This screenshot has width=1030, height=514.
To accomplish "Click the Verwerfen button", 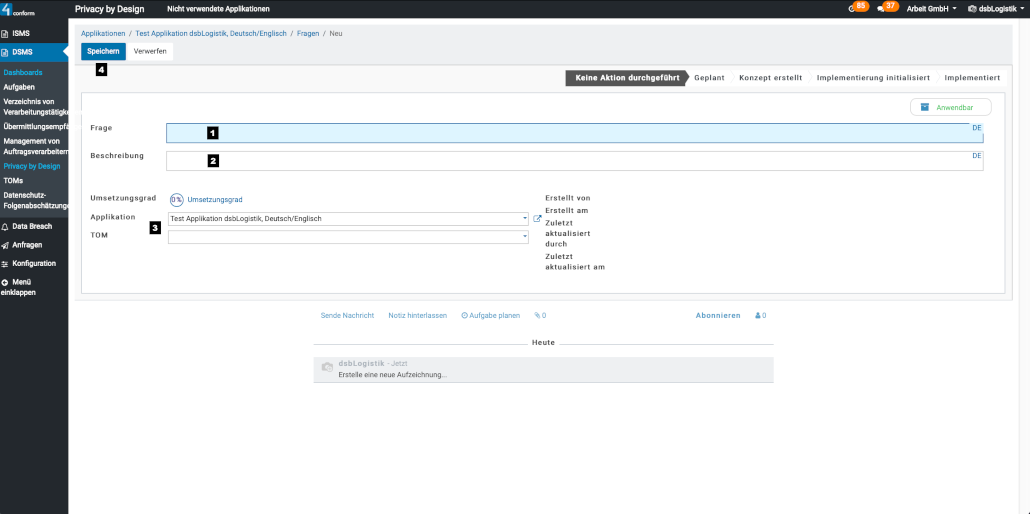I will click(x=150, y=51).
